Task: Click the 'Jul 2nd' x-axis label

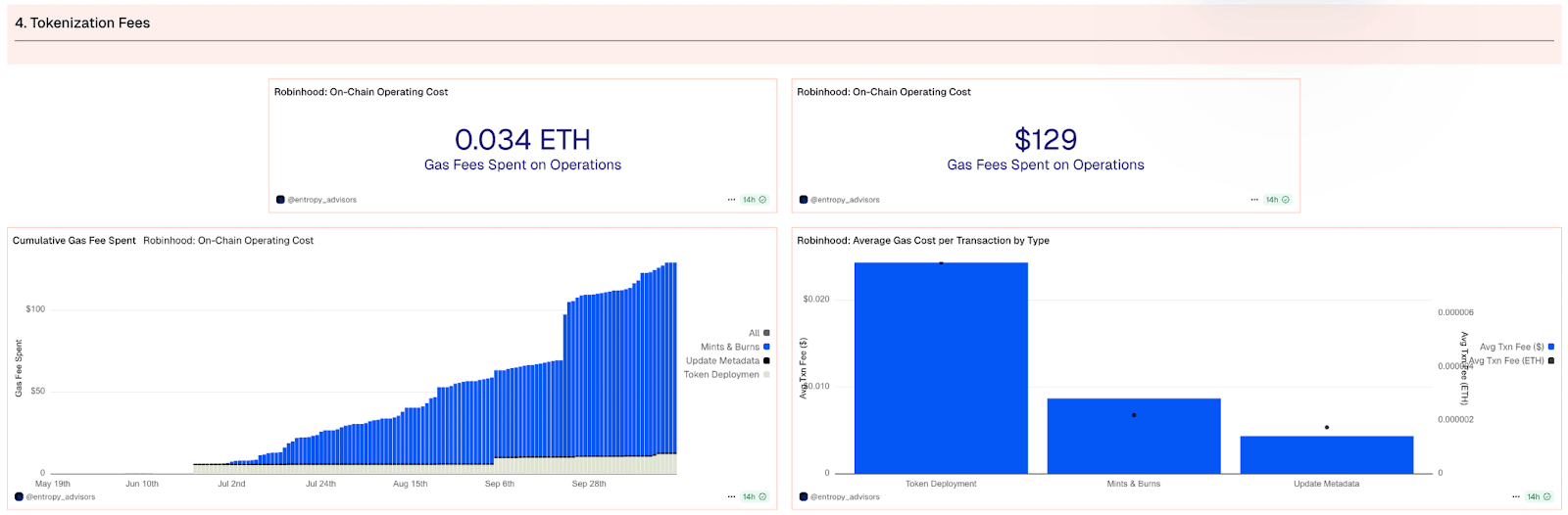Action: (231, 484)
